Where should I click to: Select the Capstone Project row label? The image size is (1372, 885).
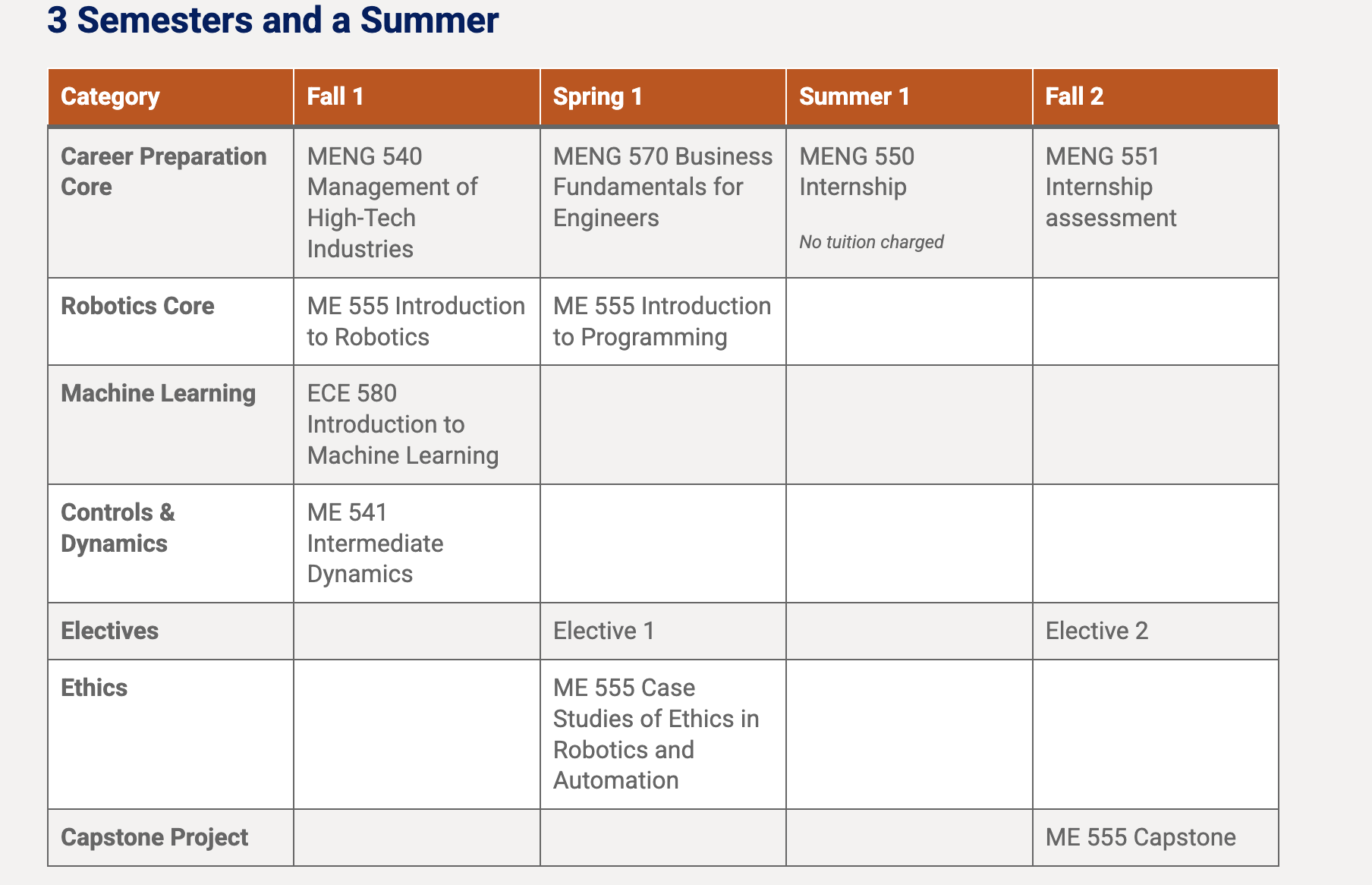click(154, 837)
